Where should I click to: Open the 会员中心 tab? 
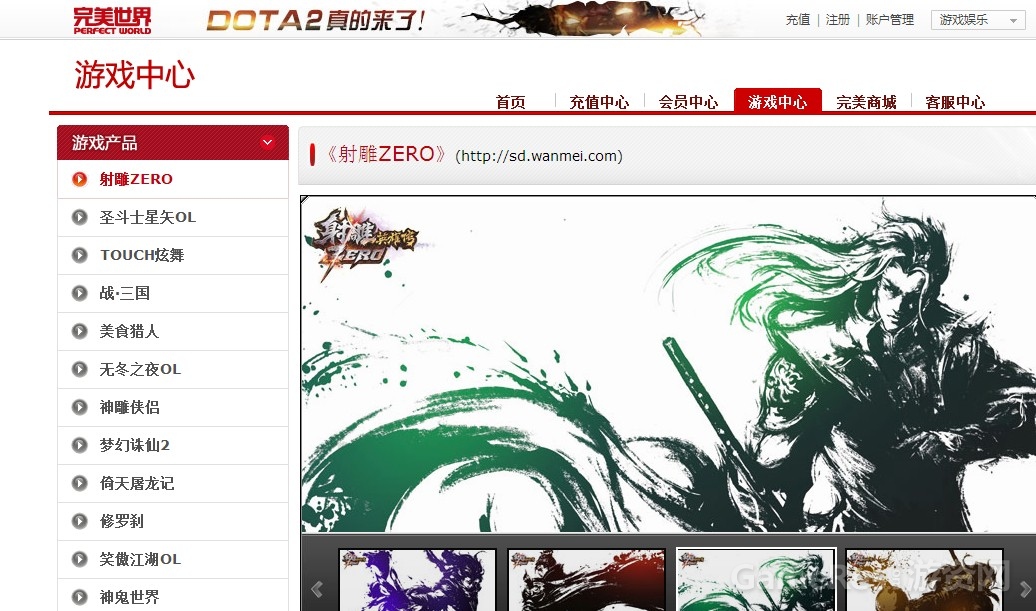[x=688, y=102]
